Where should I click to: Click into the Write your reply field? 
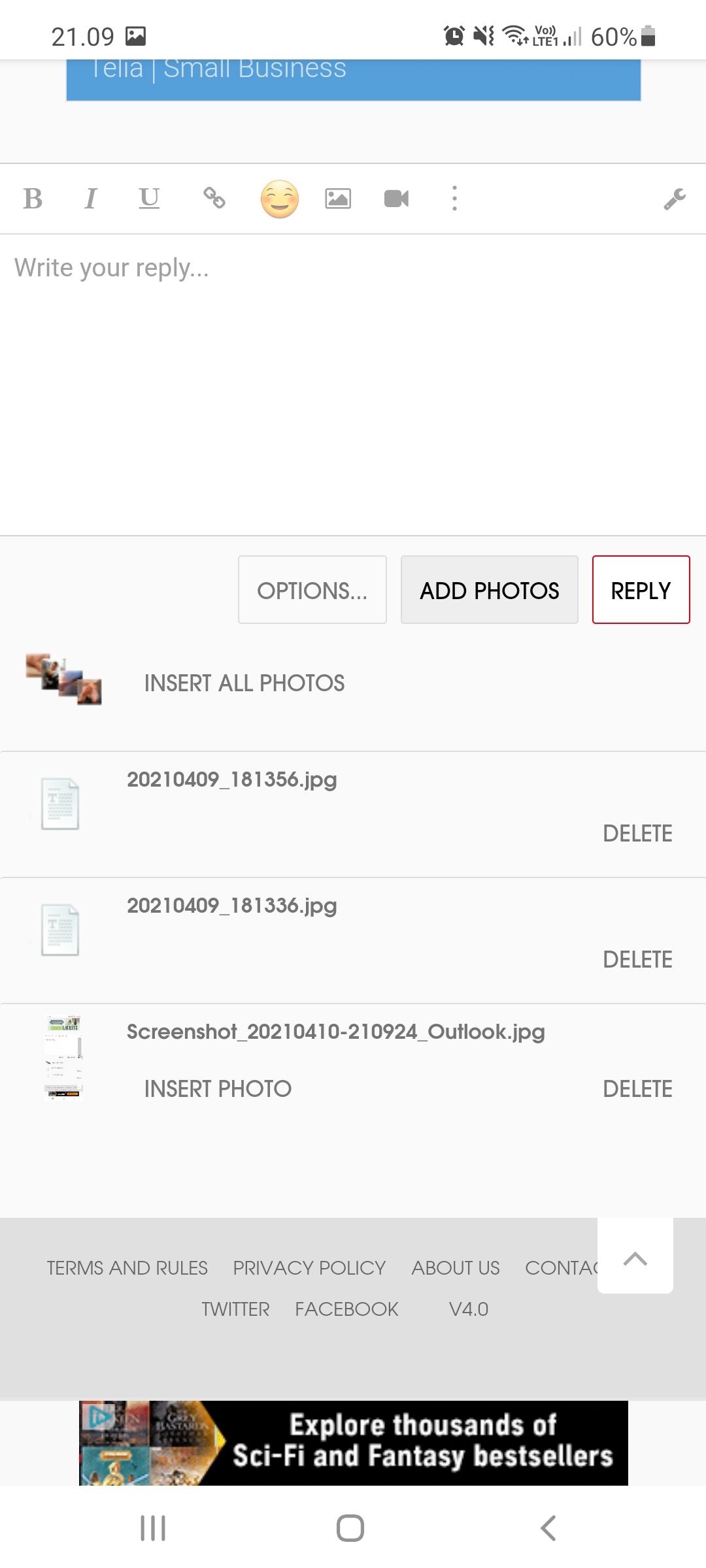tap(353, 379)
